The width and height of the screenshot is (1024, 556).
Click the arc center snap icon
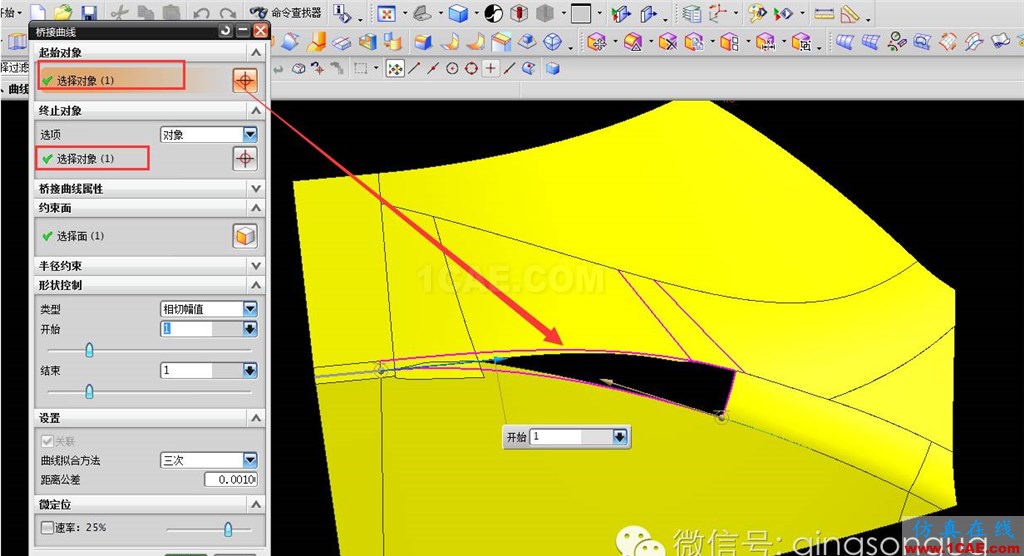click(x=452, y=69)
